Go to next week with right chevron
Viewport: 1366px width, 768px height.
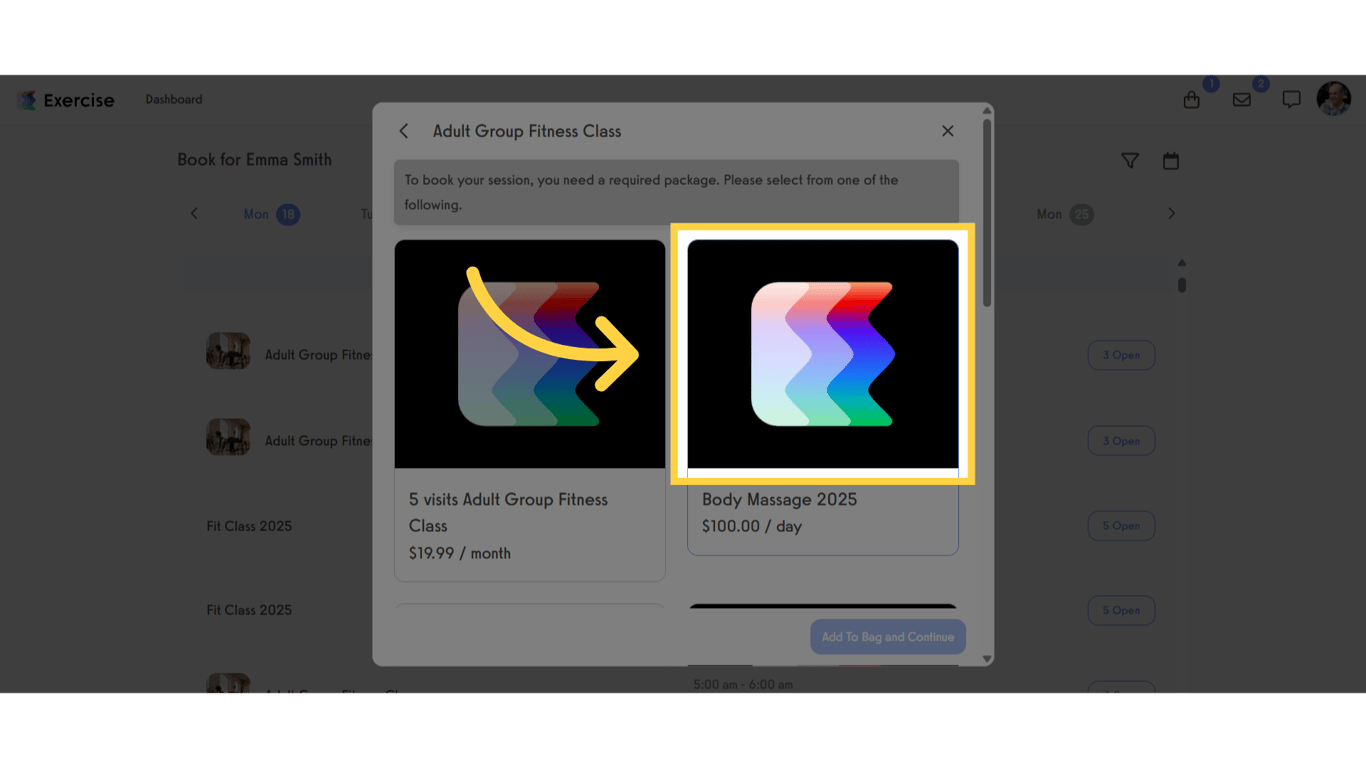pyautogui.click(x=1172, y=213)
